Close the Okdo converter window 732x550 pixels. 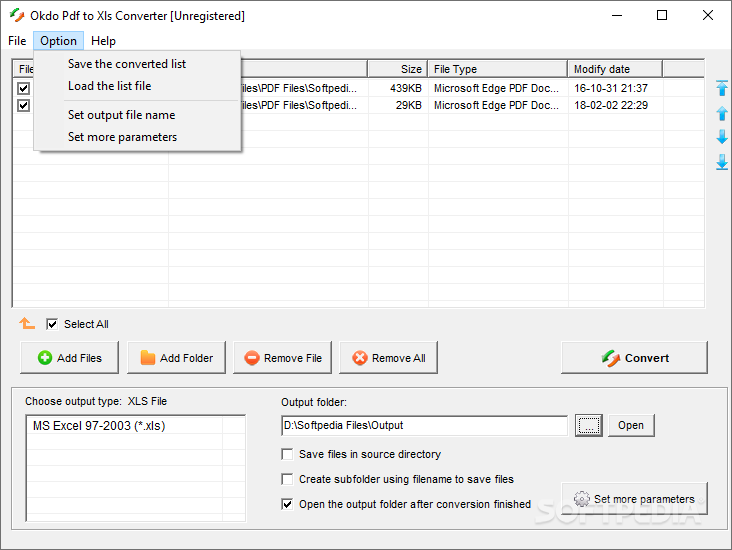pos(707,15)
